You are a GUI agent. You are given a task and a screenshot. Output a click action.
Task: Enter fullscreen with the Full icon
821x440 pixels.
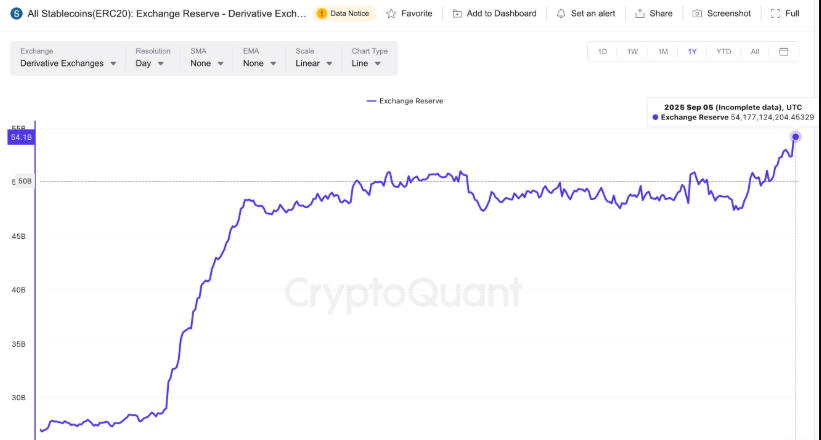pyautogui.click(x=776, y=14)
